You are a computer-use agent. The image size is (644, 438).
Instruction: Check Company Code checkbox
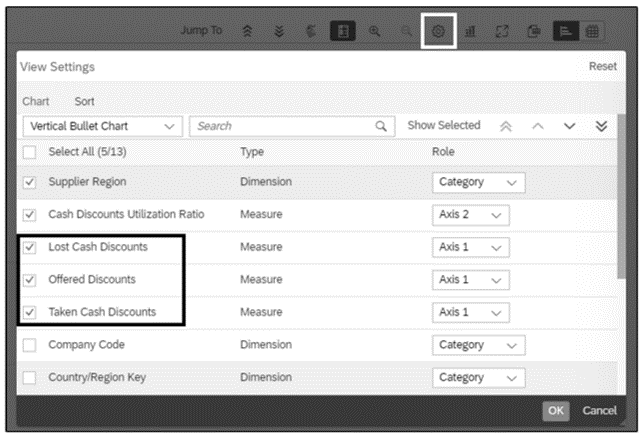30,345
